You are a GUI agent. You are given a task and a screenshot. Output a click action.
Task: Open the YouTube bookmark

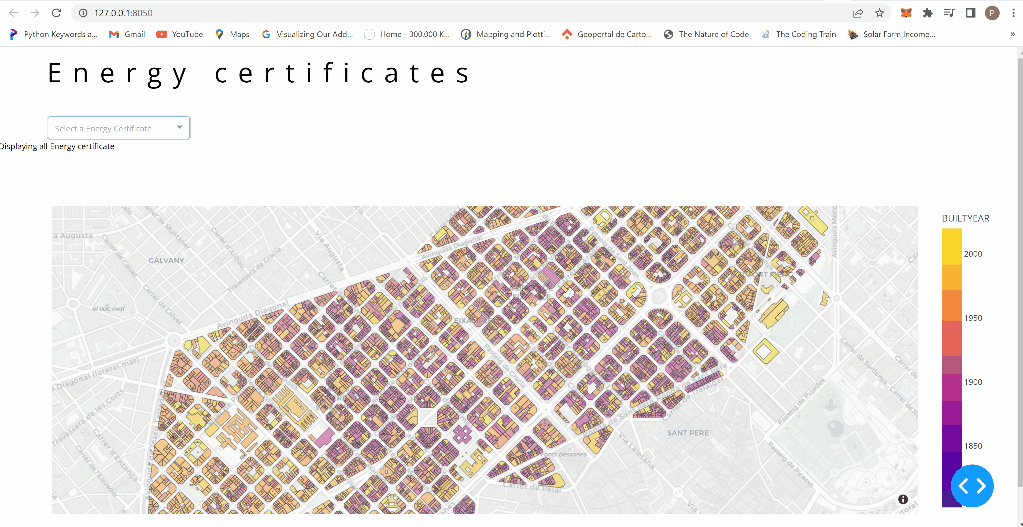179,34
